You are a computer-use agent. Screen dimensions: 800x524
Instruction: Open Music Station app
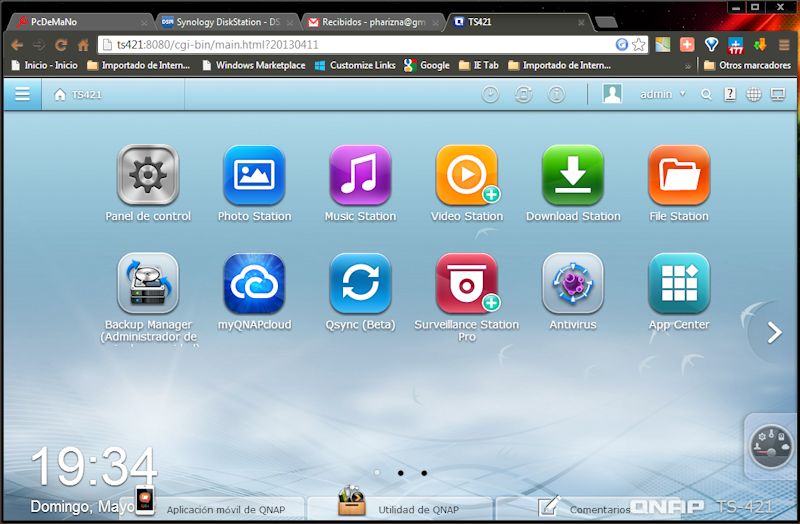[x=360, y=175]
